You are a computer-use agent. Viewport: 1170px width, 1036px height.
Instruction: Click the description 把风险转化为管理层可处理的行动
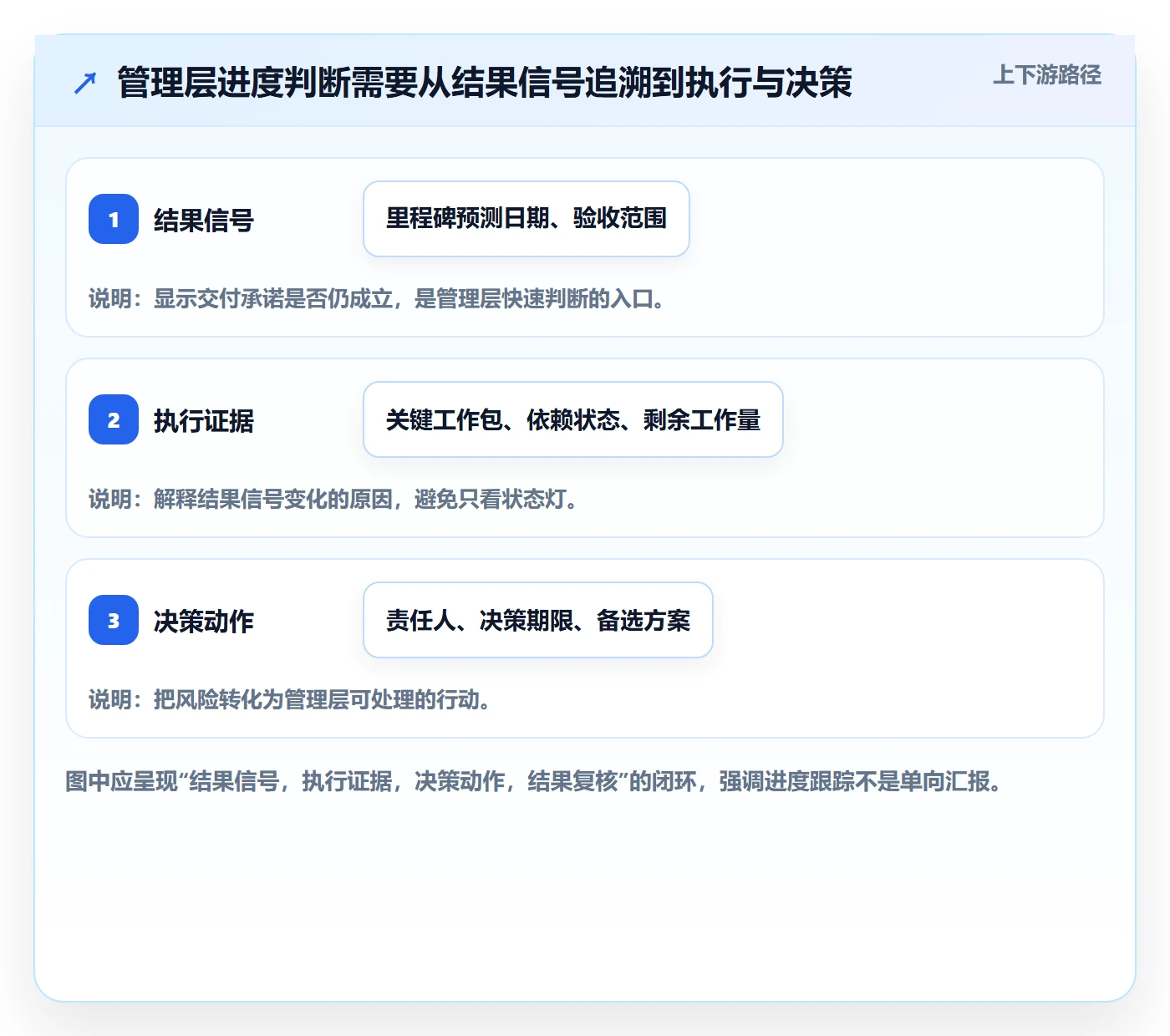(290, 700)
